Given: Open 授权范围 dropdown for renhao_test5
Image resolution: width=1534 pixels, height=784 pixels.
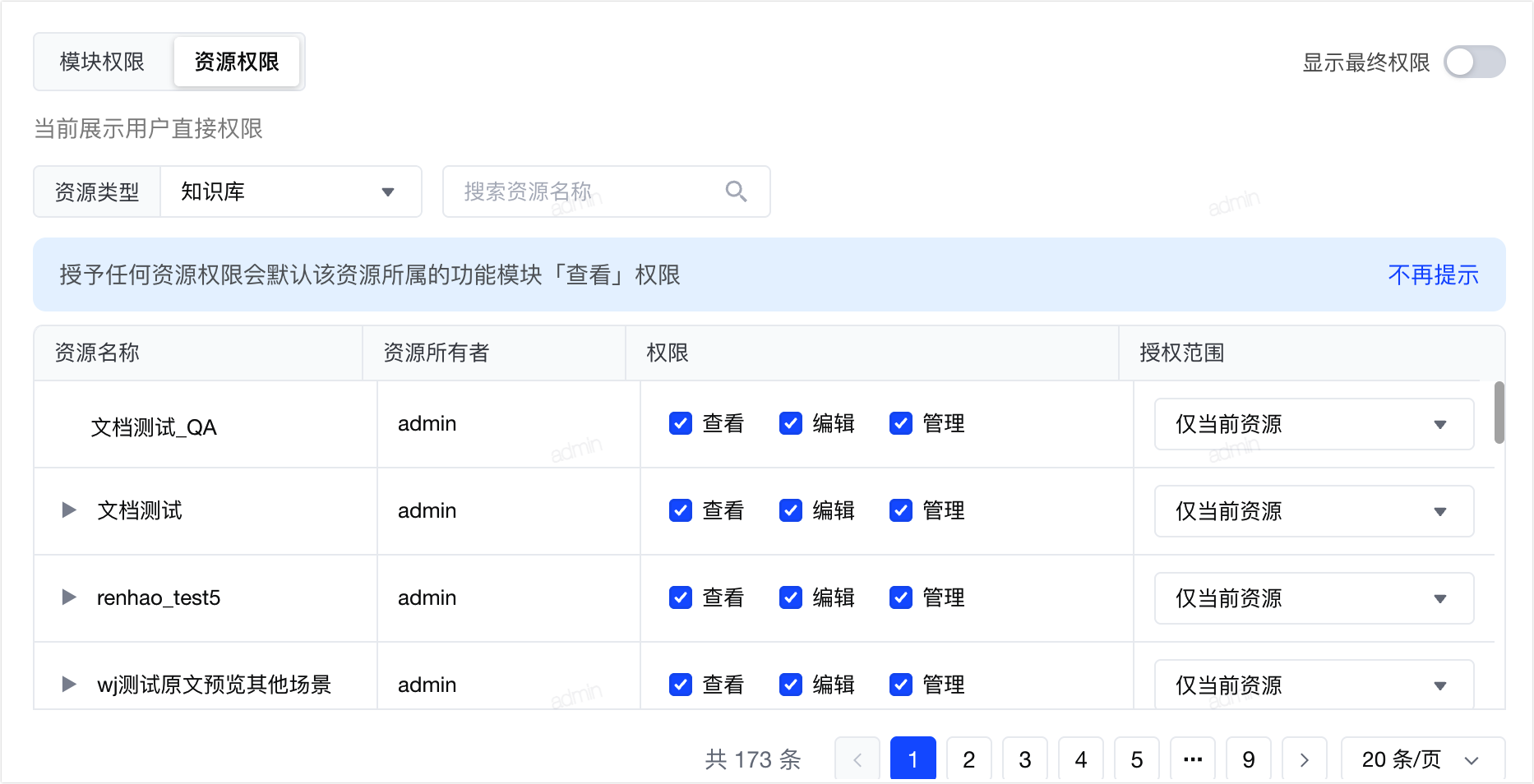Looking at the screenshot, I should click(1314, 598).
